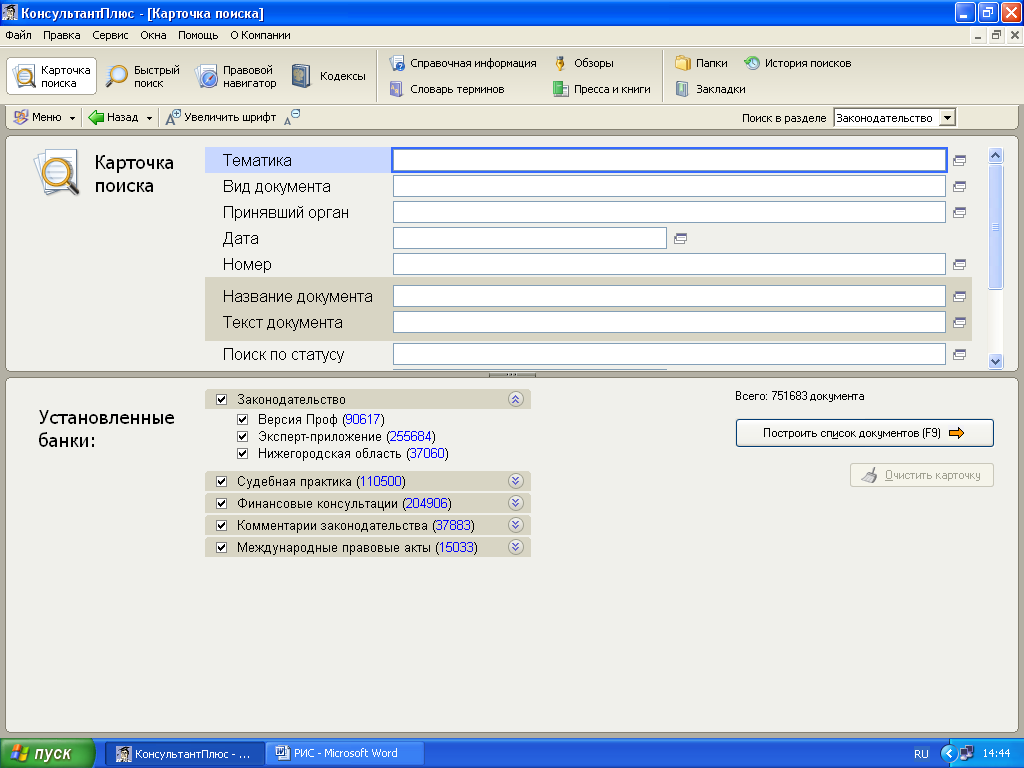Click into the Дата input field

[x=530, y=238]
